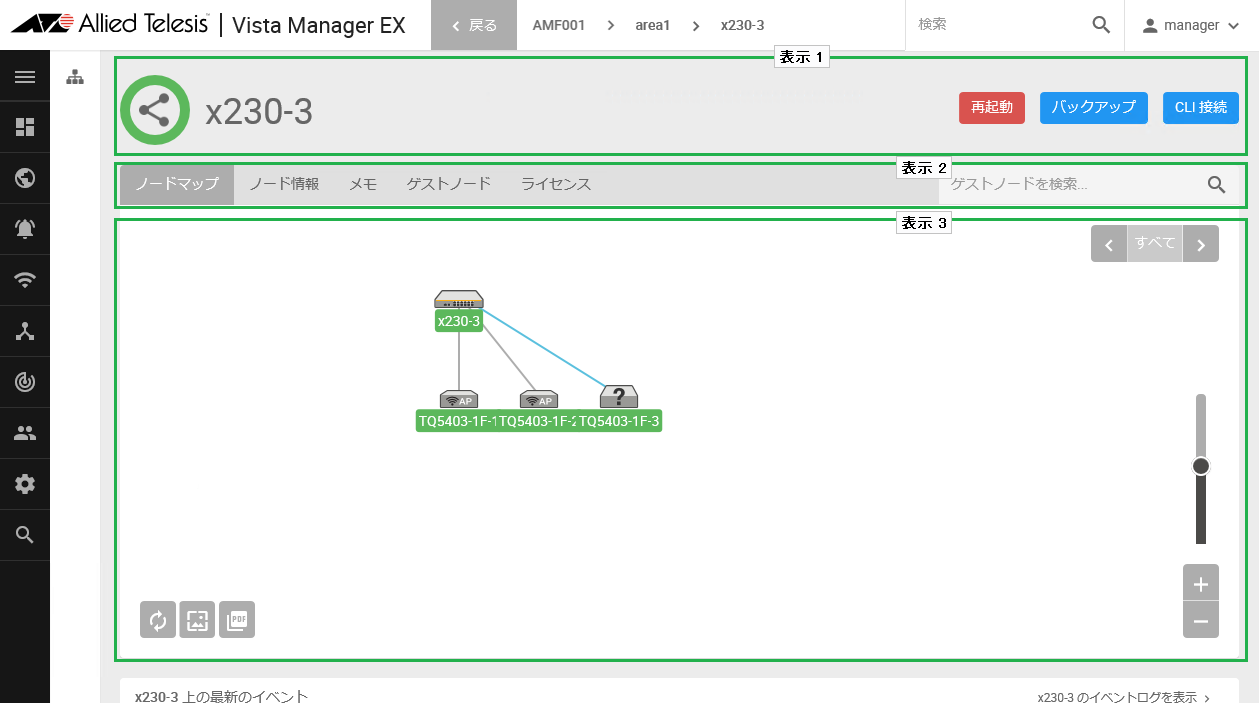
Task: Open the sidebar magnifier search icon
Action: (x=25, y=535)
